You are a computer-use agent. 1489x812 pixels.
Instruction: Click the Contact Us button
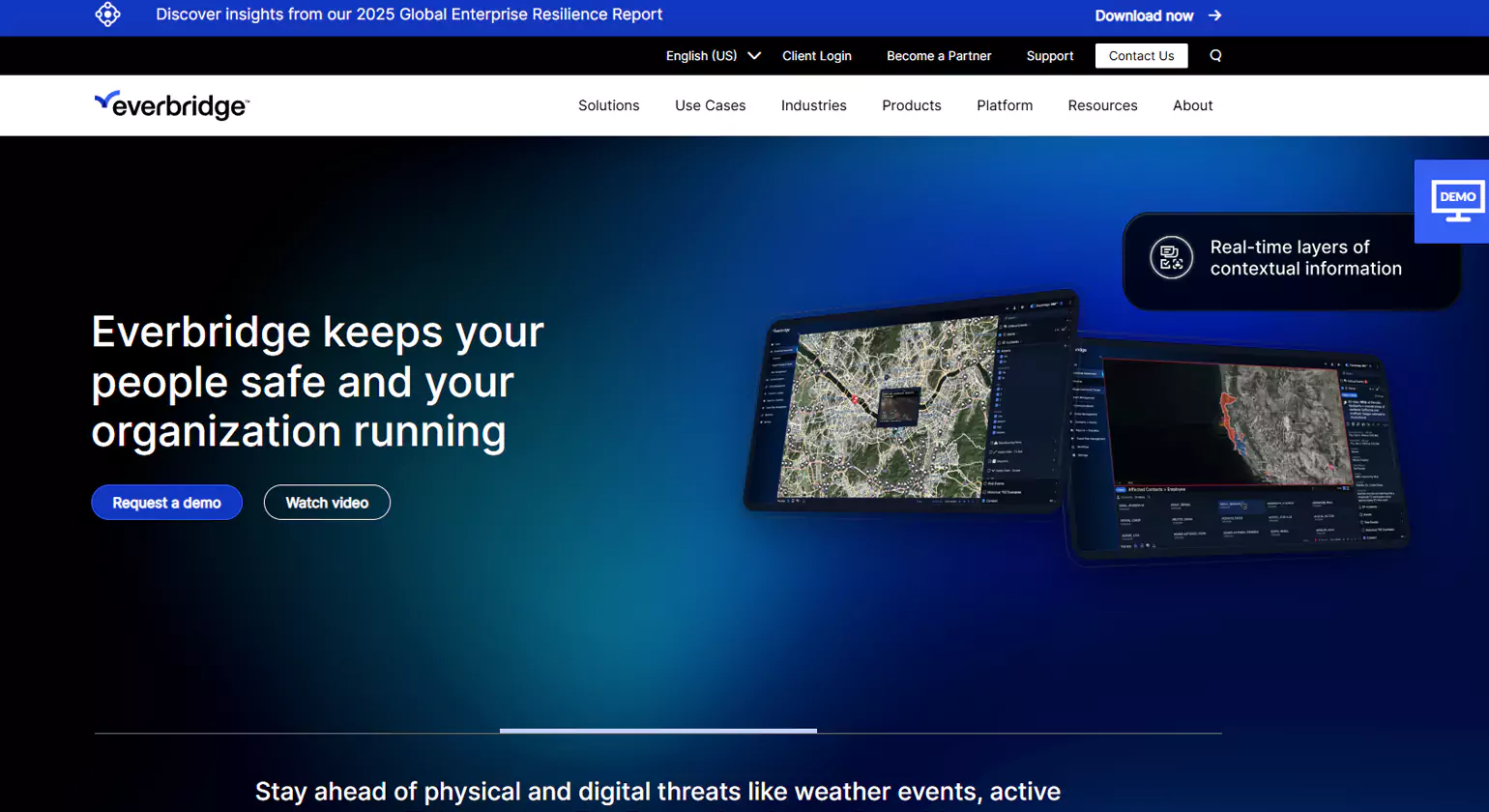pos(1141,56)
